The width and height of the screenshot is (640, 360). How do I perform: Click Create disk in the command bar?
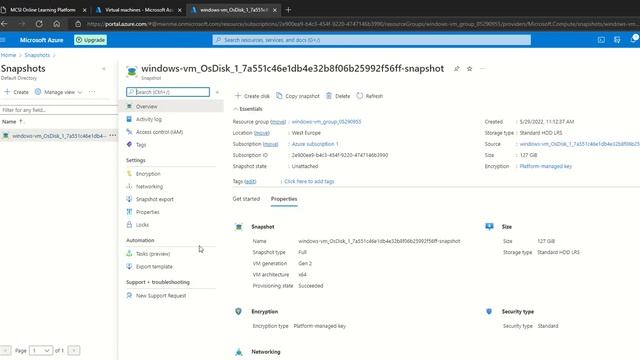[x=252, y=96]
